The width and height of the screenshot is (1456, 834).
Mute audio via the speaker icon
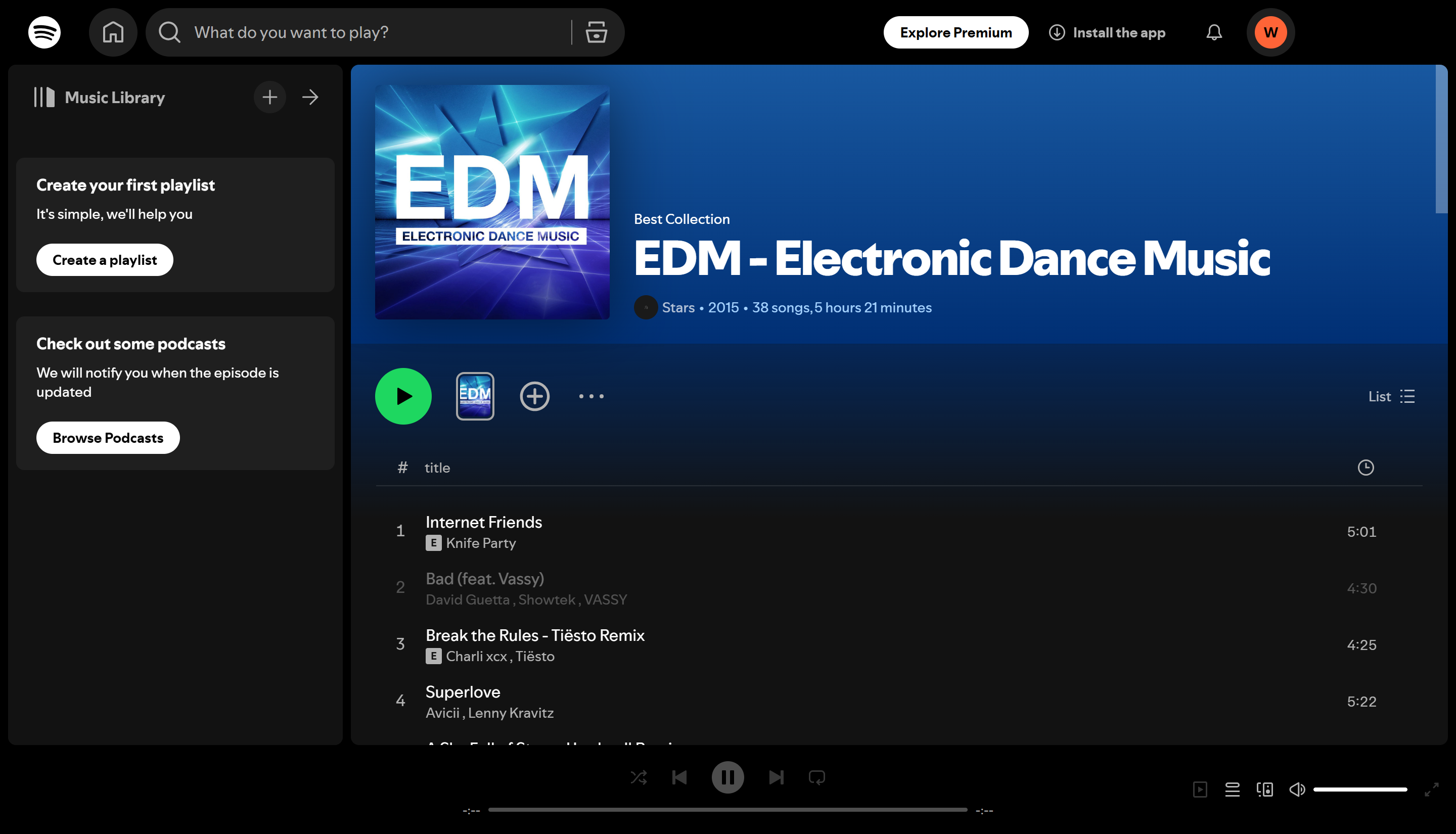(x=1297, y=790)
